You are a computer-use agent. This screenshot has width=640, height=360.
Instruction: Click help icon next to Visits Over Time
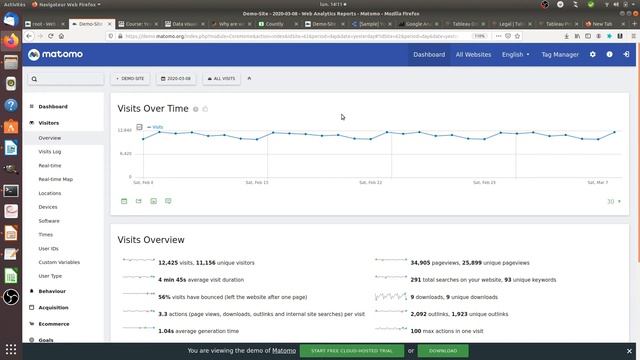[196, 109]
